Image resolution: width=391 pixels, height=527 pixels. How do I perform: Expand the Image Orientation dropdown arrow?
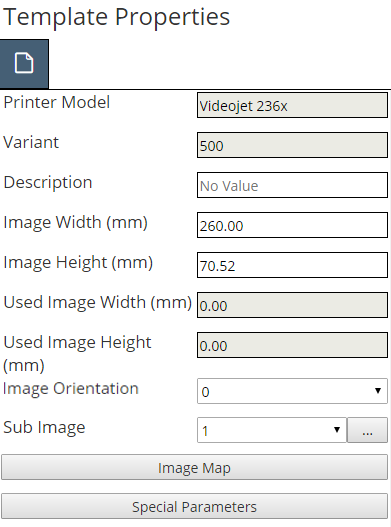(378, 391)
